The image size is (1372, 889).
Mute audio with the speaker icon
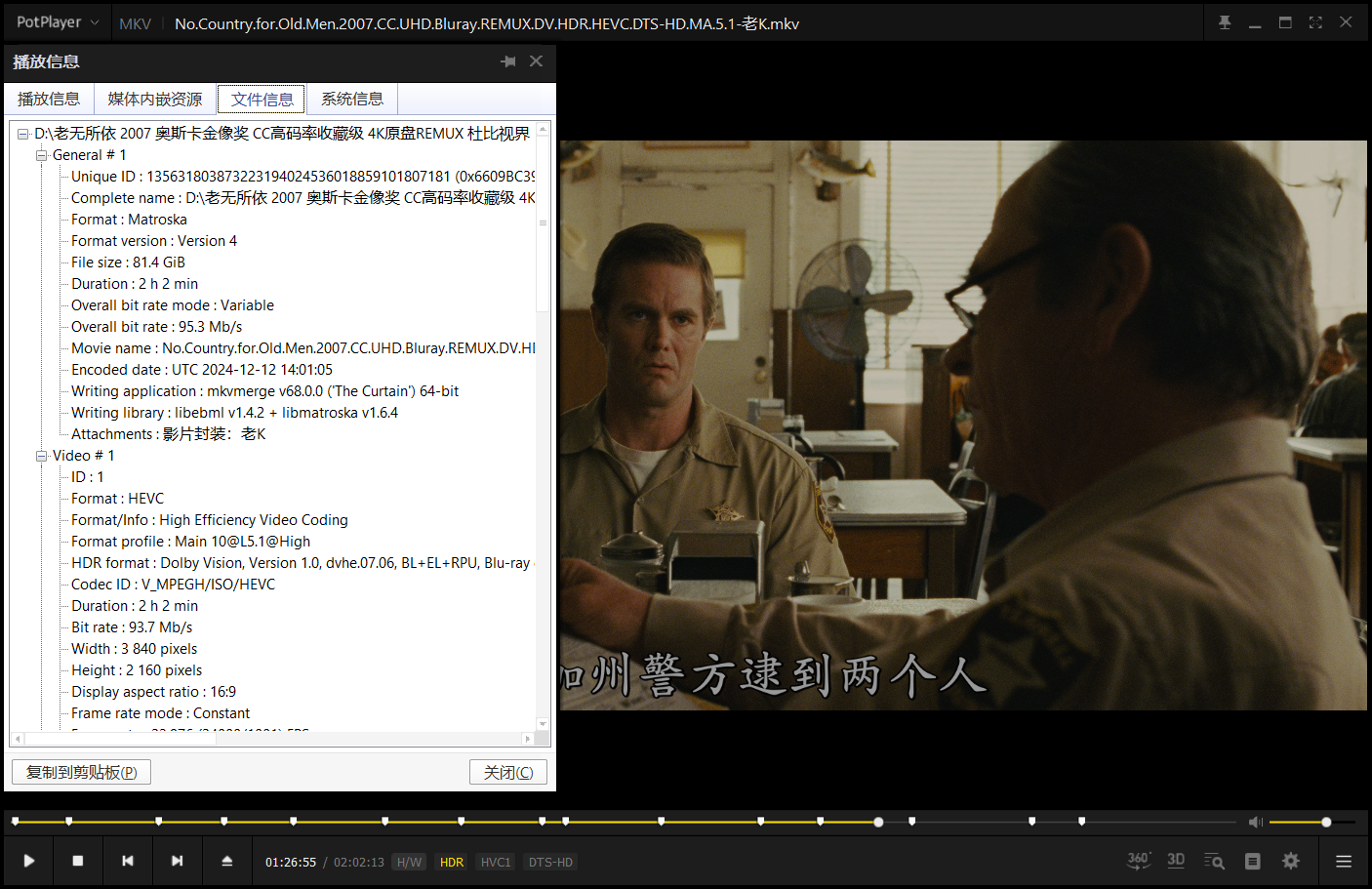[1256, 823]
